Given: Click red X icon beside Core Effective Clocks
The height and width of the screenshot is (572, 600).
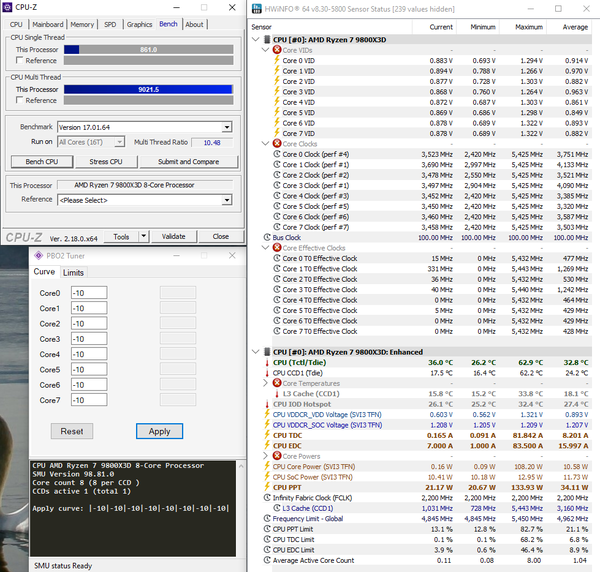Looking at the screenshot, I should click(277, 248).
